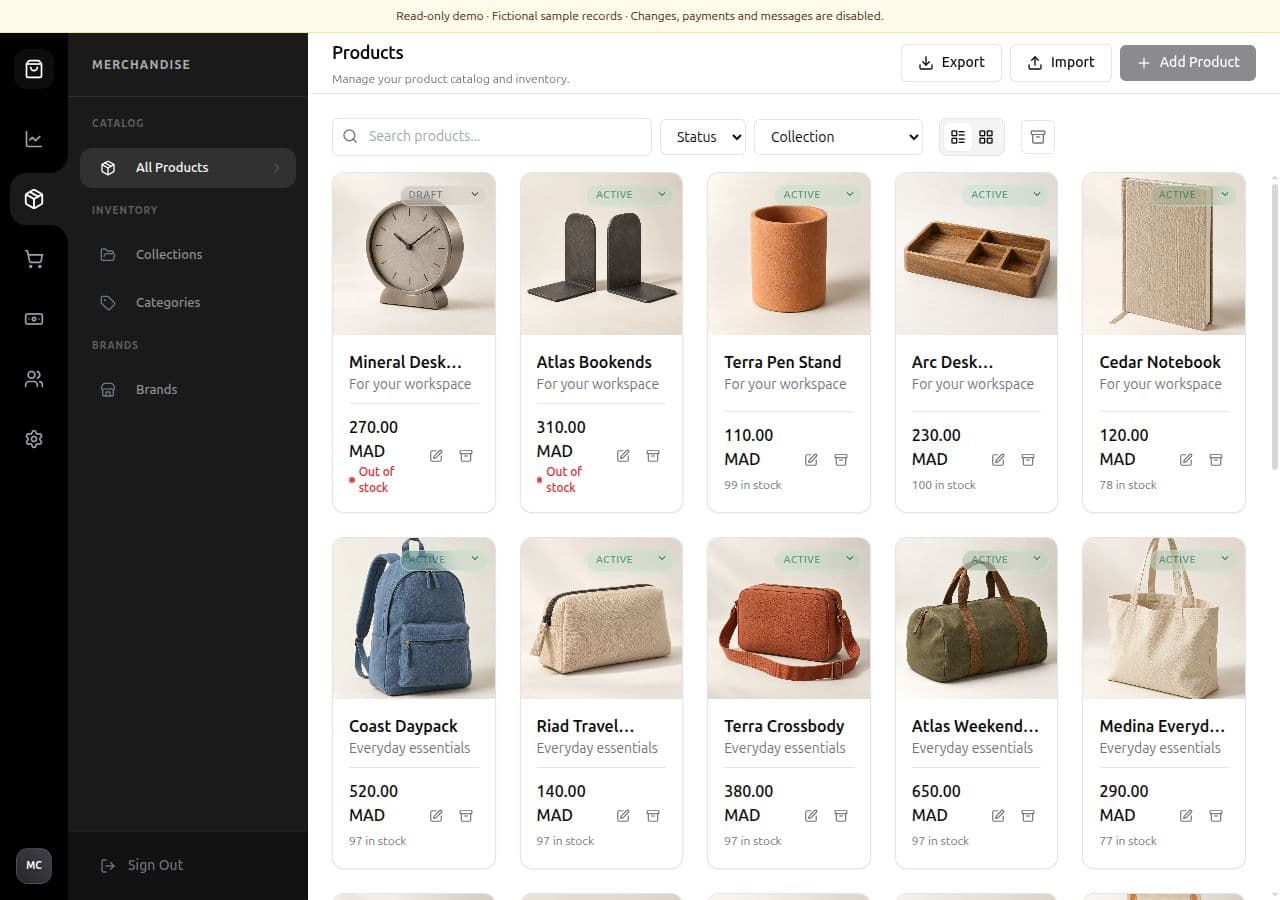
Task: Open the Status filter dropdown
Action: click(703, 137)
